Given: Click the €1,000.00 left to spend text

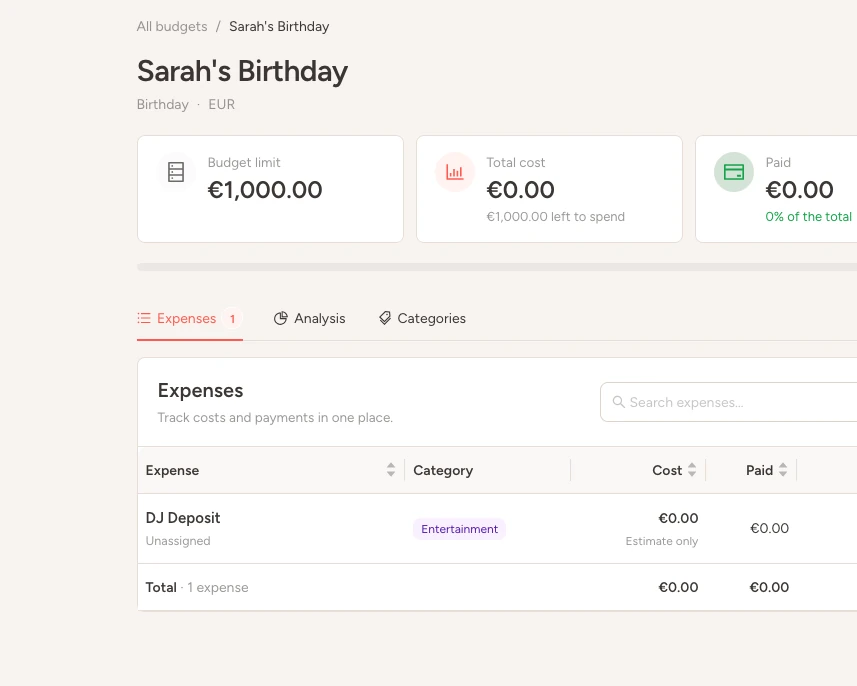Looking at the screenshot, I should click(556, 216).
